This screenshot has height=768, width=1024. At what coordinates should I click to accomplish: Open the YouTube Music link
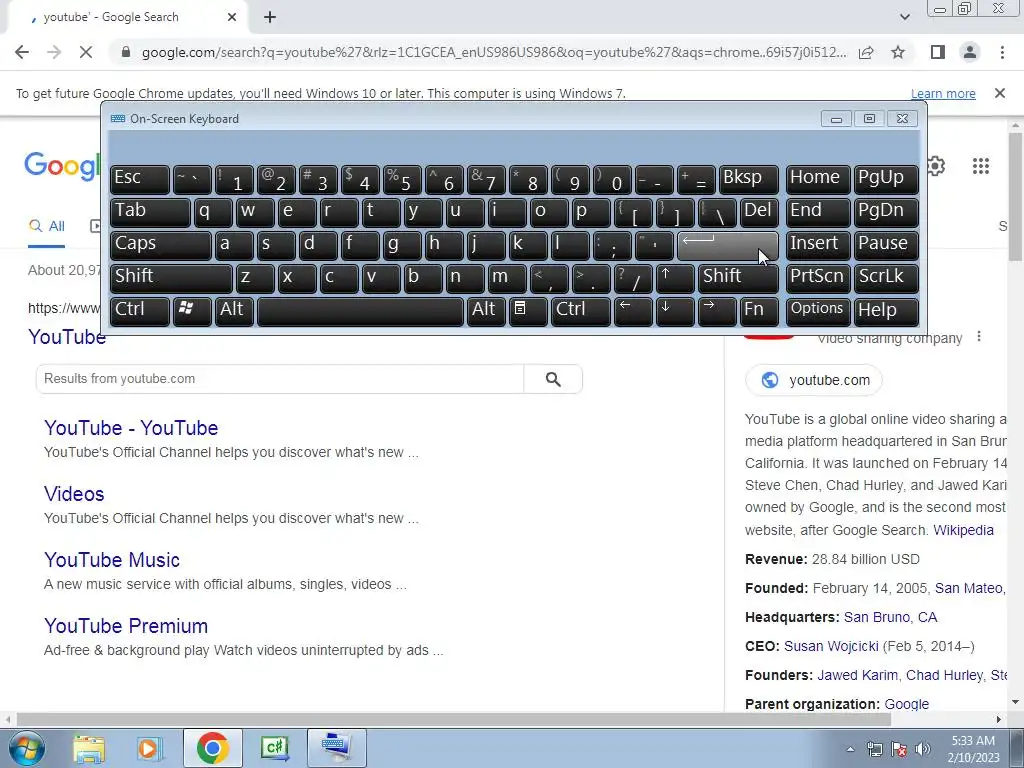(x=112, y=560)
